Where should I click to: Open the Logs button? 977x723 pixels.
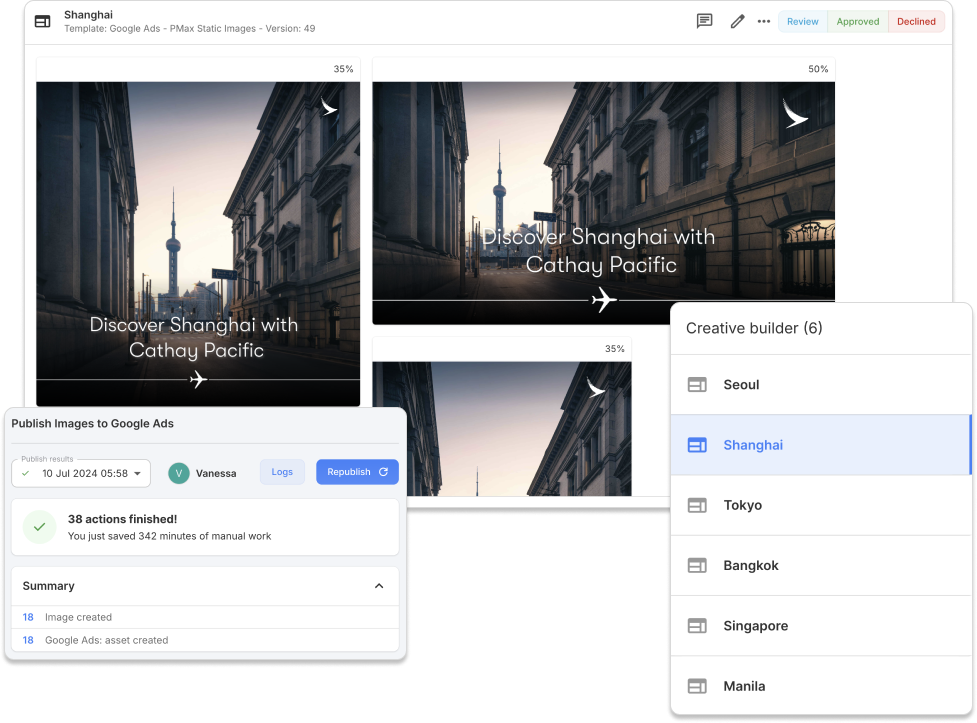click(282, 472)
